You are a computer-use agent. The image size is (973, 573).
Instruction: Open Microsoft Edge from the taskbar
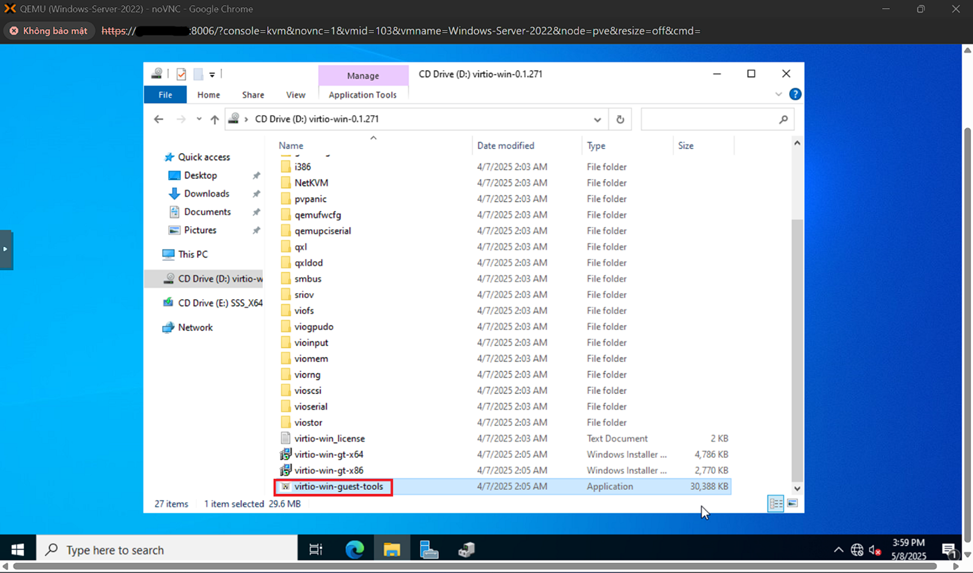click(354, 550)
